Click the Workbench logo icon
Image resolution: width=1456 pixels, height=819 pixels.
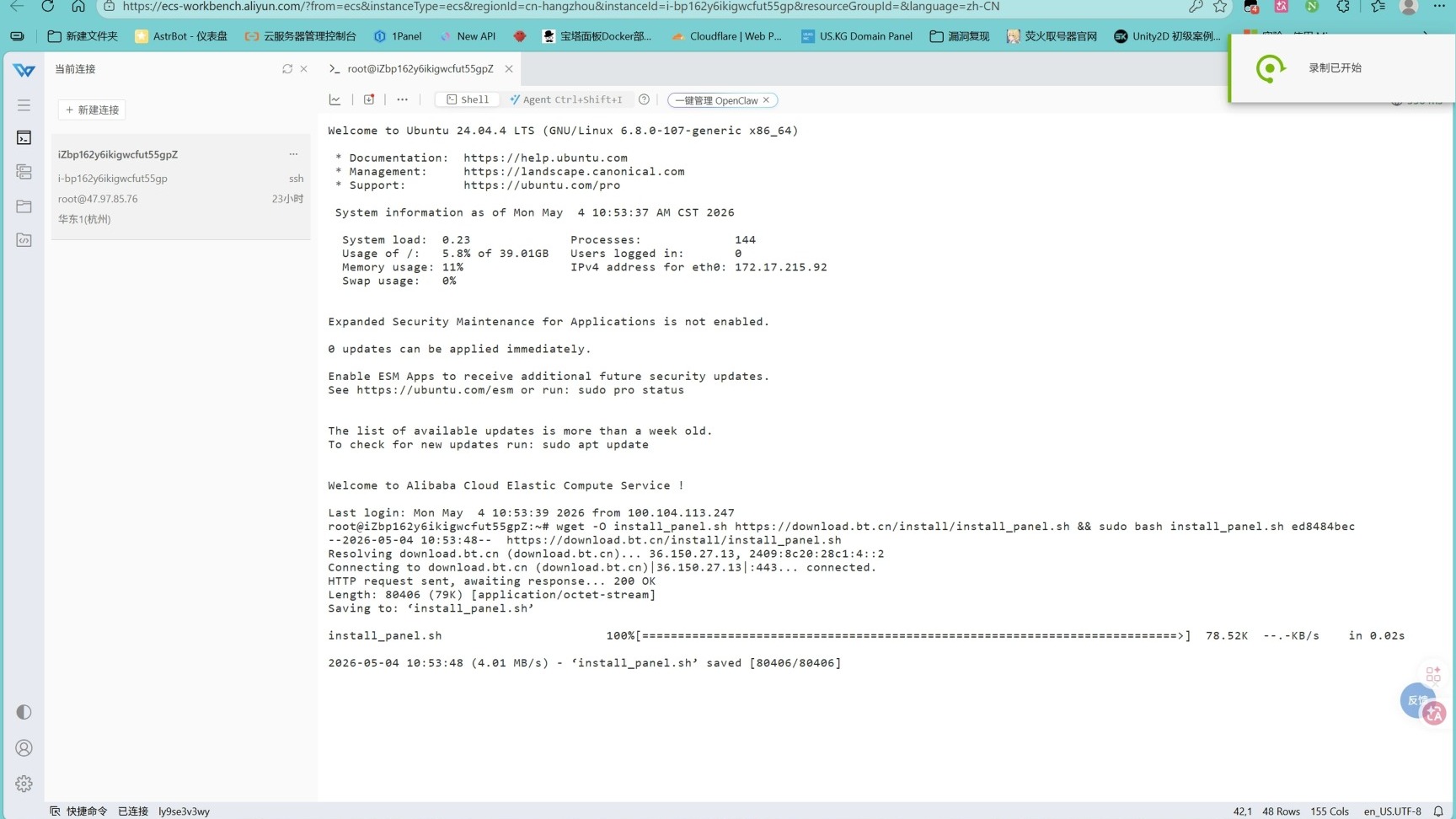24,70
